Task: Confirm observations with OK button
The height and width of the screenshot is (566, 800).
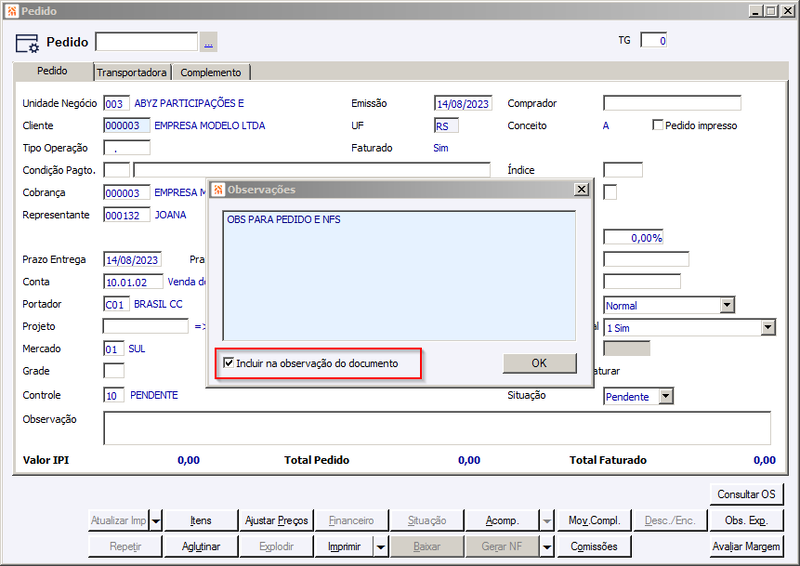Action: [x=539, y=363]
